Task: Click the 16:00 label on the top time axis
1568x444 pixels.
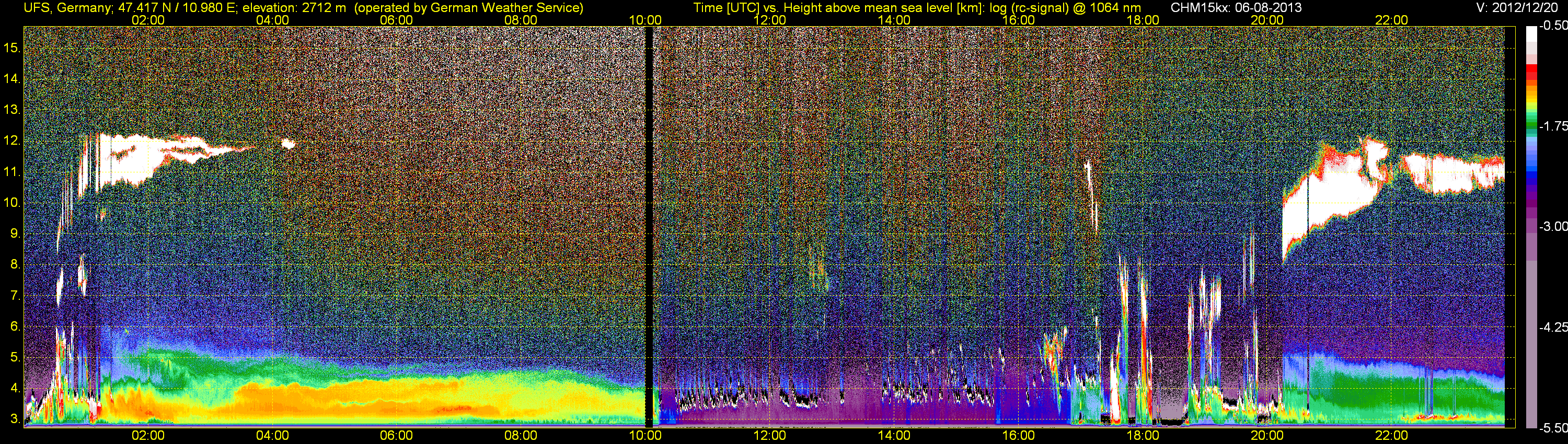Action: point(1018,20)
